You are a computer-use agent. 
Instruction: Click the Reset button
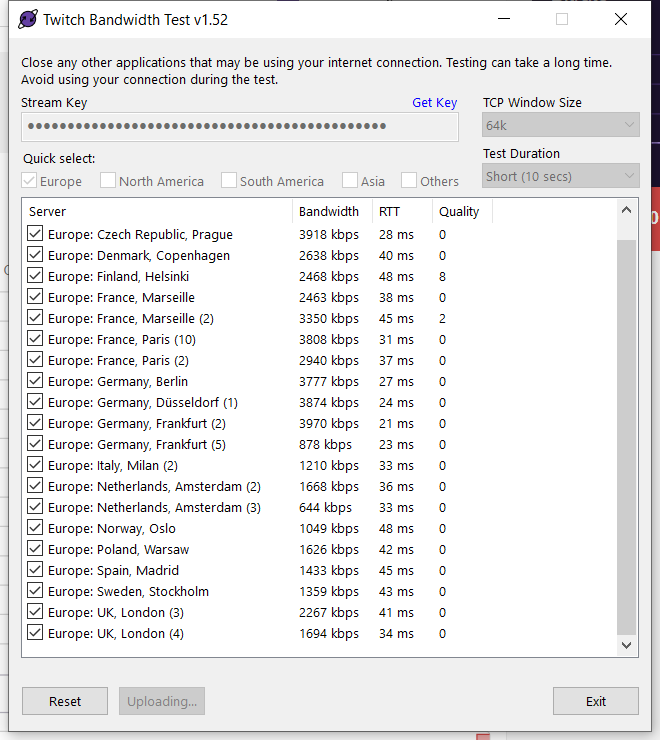pos(65,701)
